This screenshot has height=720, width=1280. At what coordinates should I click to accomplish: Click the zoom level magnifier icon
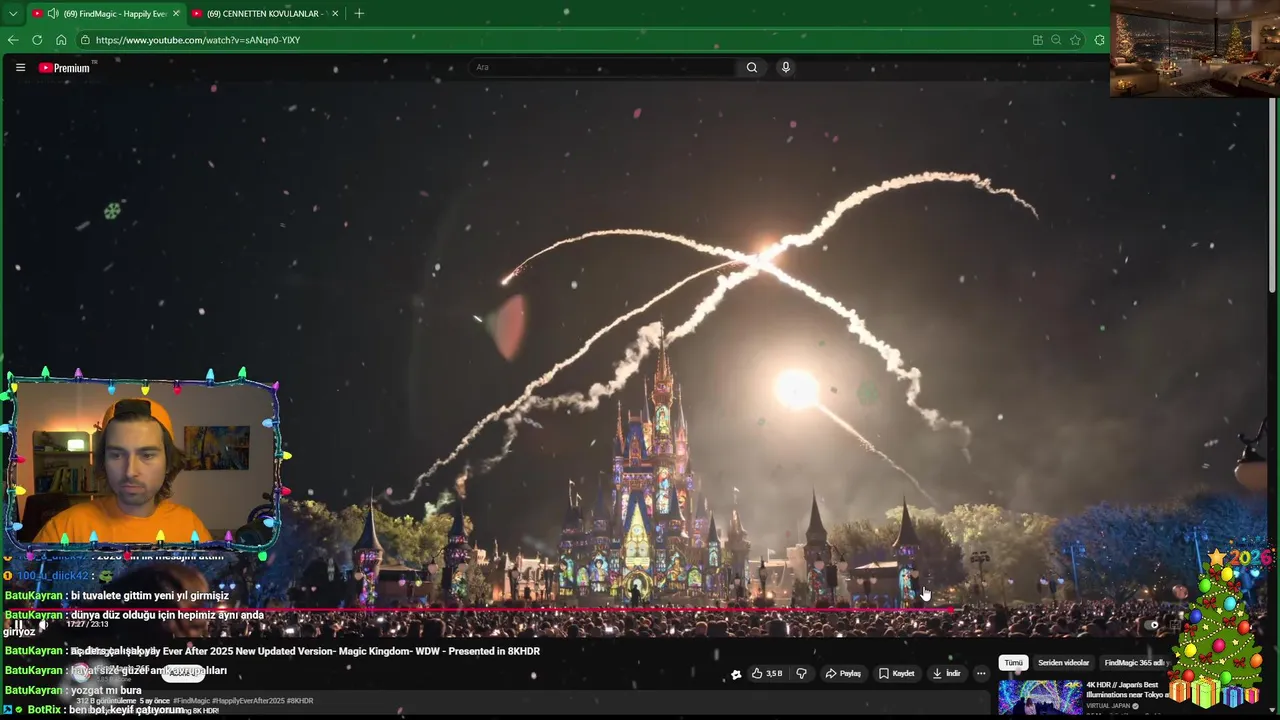pos(1056,40)
